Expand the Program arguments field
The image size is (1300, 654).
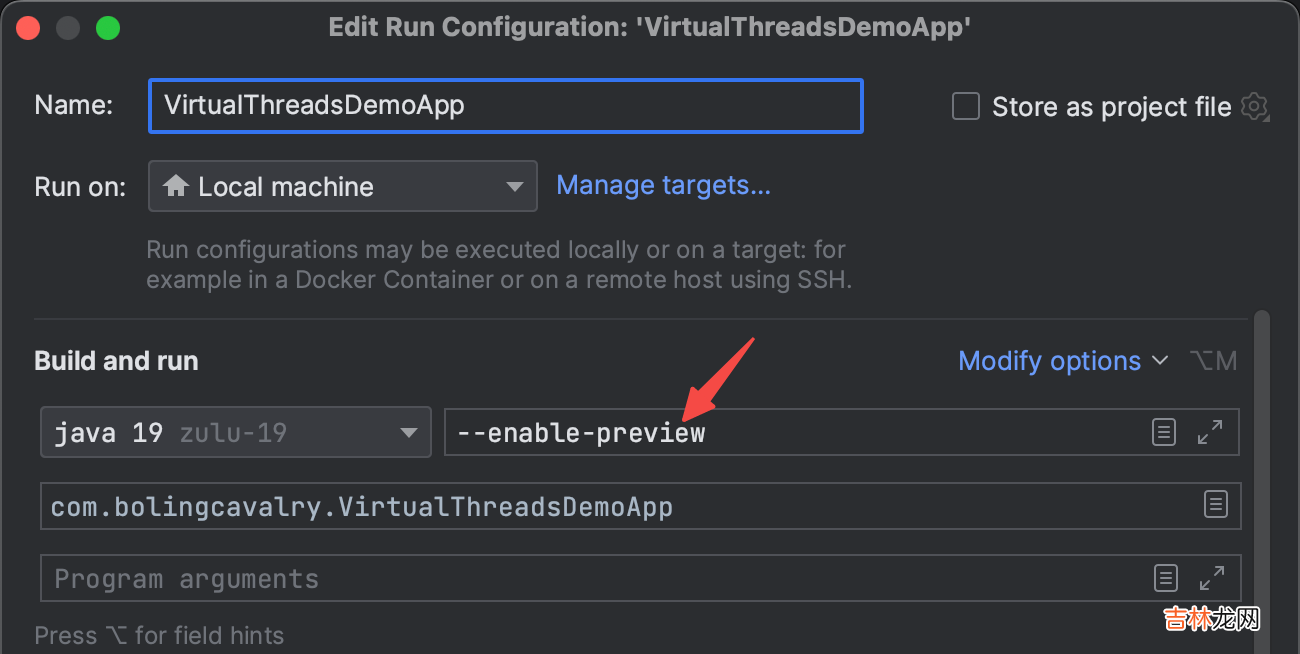point(1211,578)
